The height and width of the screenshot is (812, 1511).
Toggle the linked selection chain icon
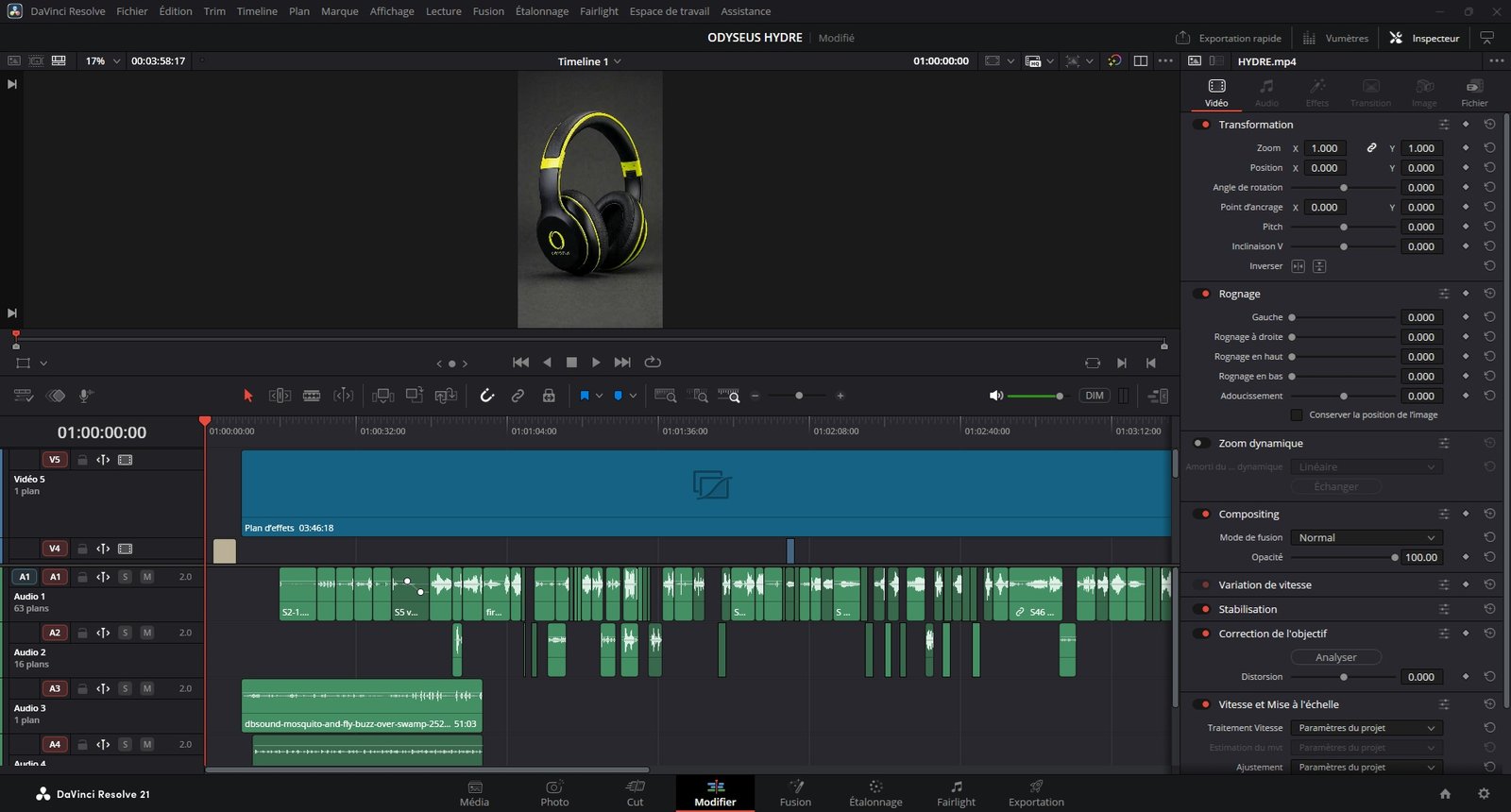click(518, 396)
